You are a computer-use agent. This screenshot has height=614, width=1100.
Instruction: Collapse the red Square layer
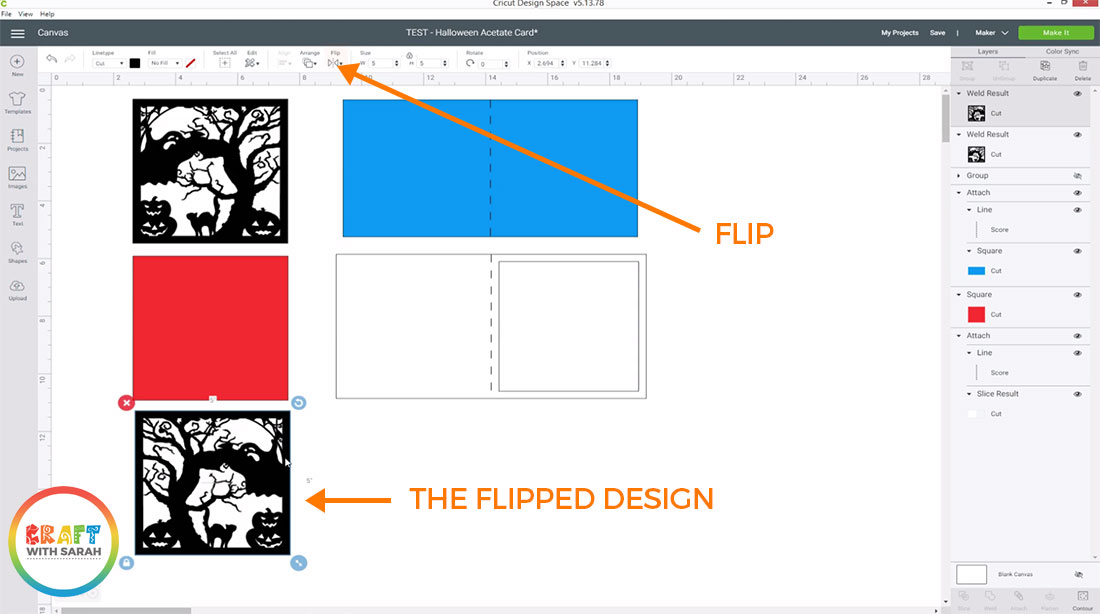[x=959, y=295]
